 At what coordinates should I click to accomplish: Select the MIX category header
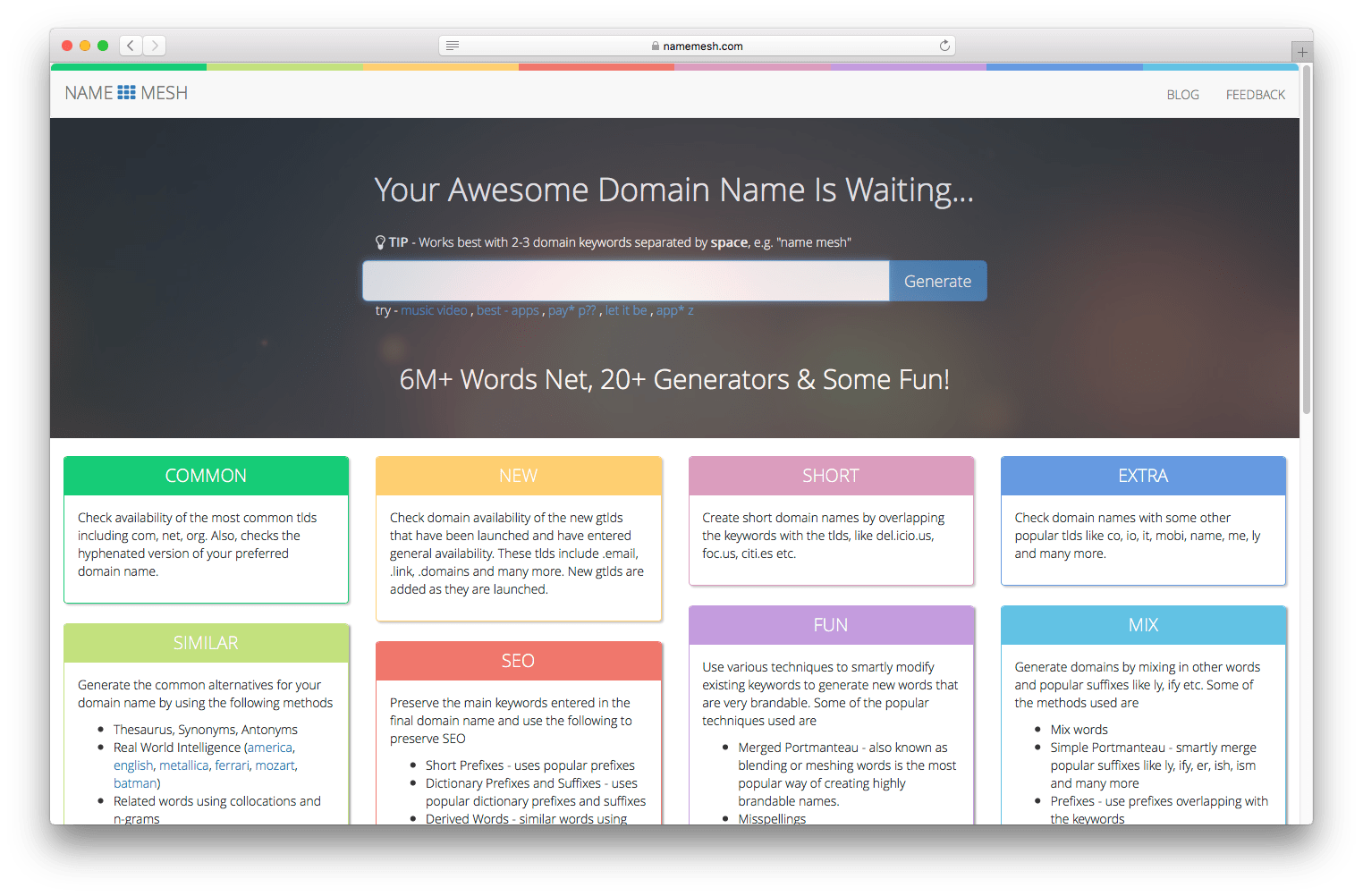point(1143,625)
